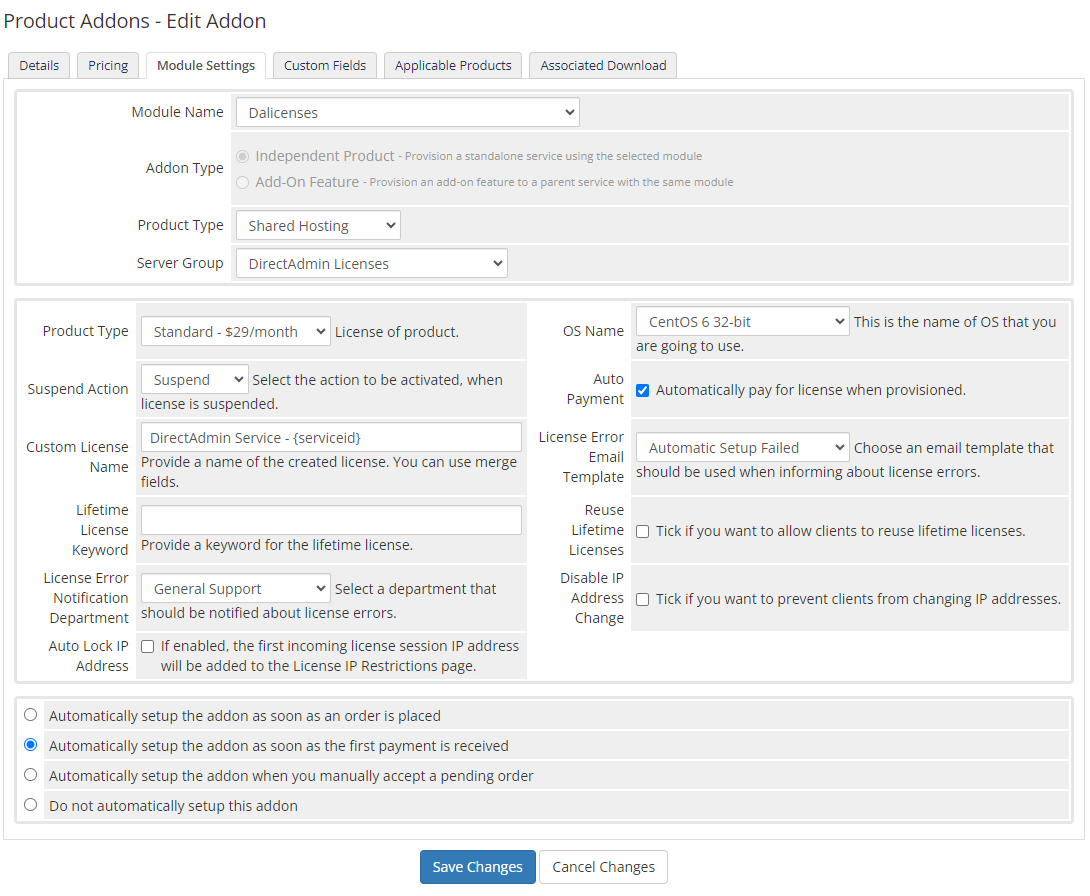This screenshot has width=1090, height=896.
Task: Enable the Auto Lock IP Address checkbox
Action: (147, 646)
